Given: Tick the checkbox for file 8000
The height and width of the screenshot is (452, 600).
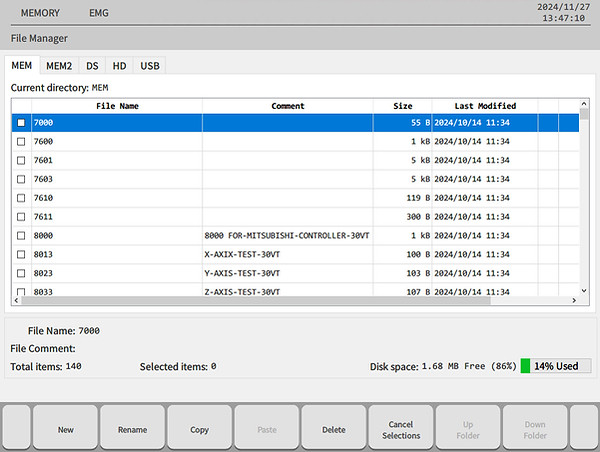Looking at the screenshot, I should (21, 236).
